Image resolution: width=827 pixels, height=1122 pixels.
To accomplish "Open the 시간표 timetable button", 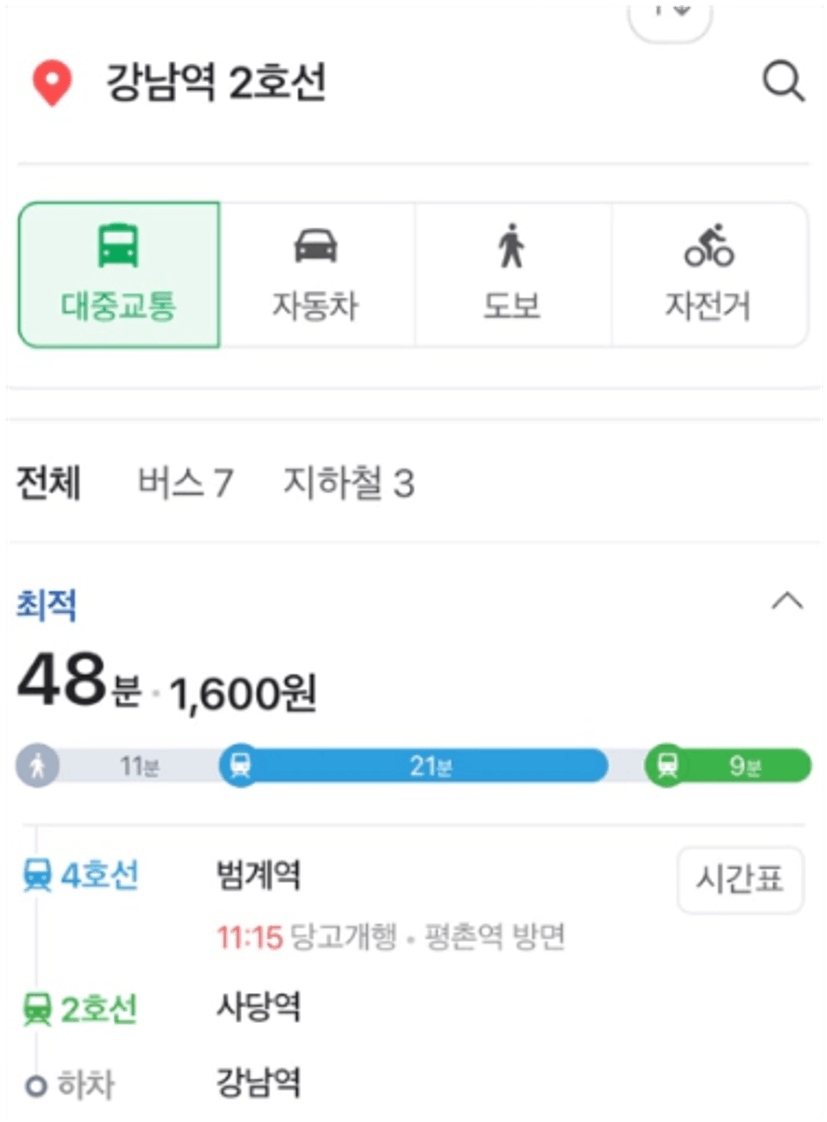I will [x=740, y=880].
